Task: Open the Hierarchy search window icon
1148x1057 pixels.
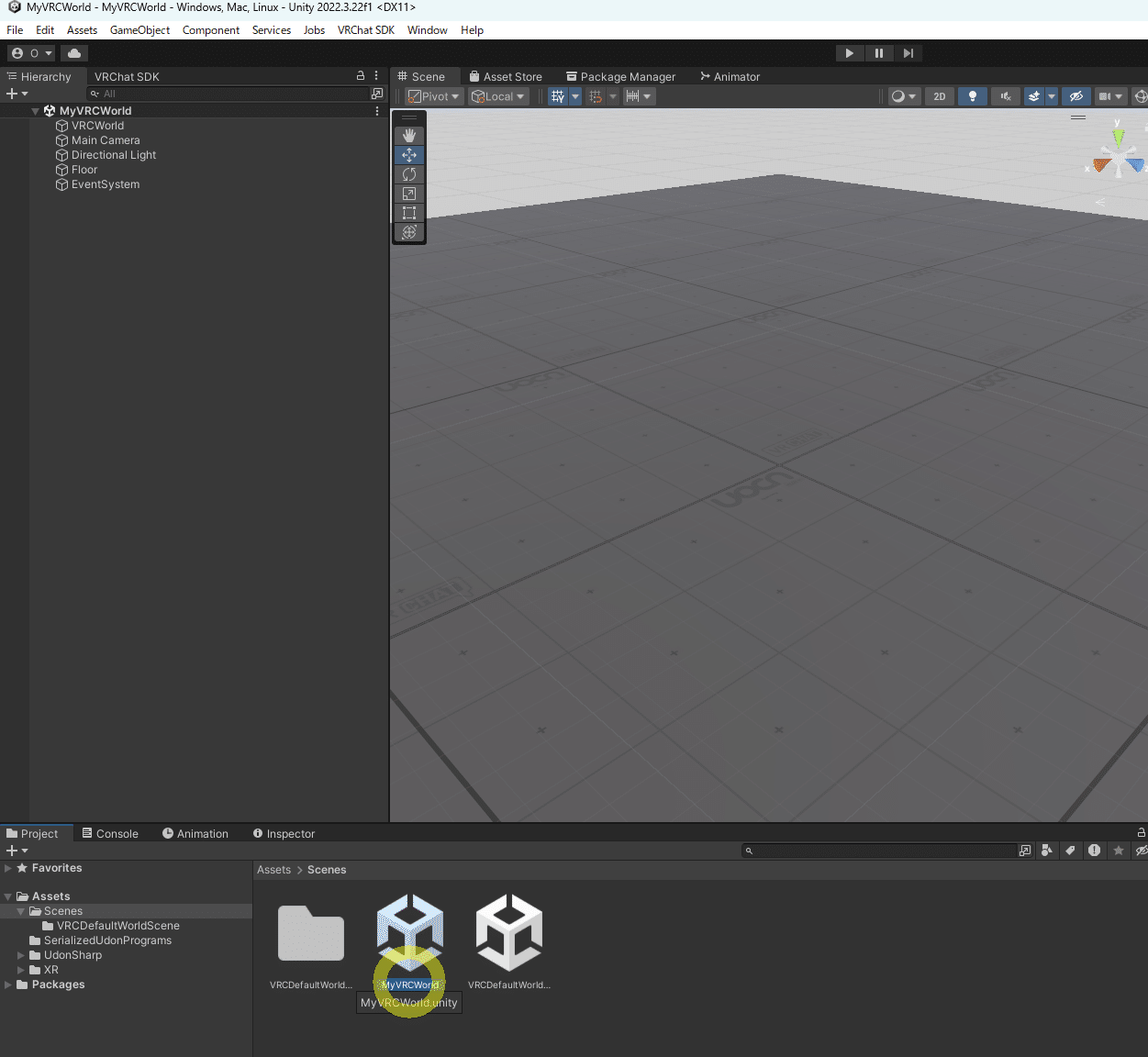Action: click(x=376, y=94)
